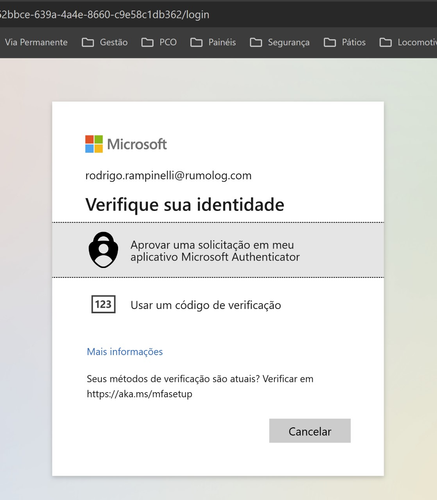Click the browser address bar URL
The width and height of the screenshot is (437, 500).
pos(105,15)
